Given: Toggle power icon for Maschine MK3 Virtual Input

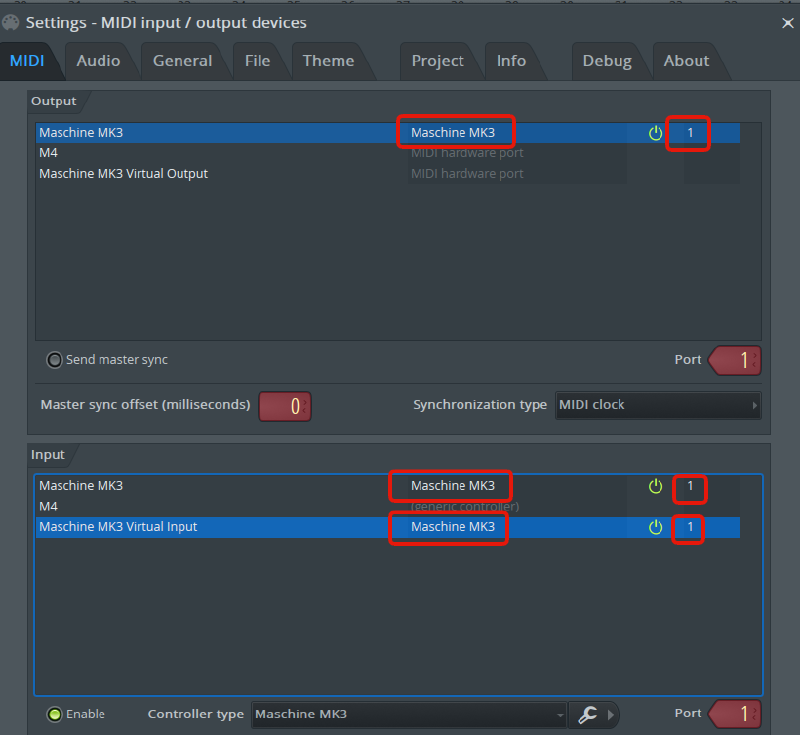Looking at the screenshot, I should coord(655,527).
